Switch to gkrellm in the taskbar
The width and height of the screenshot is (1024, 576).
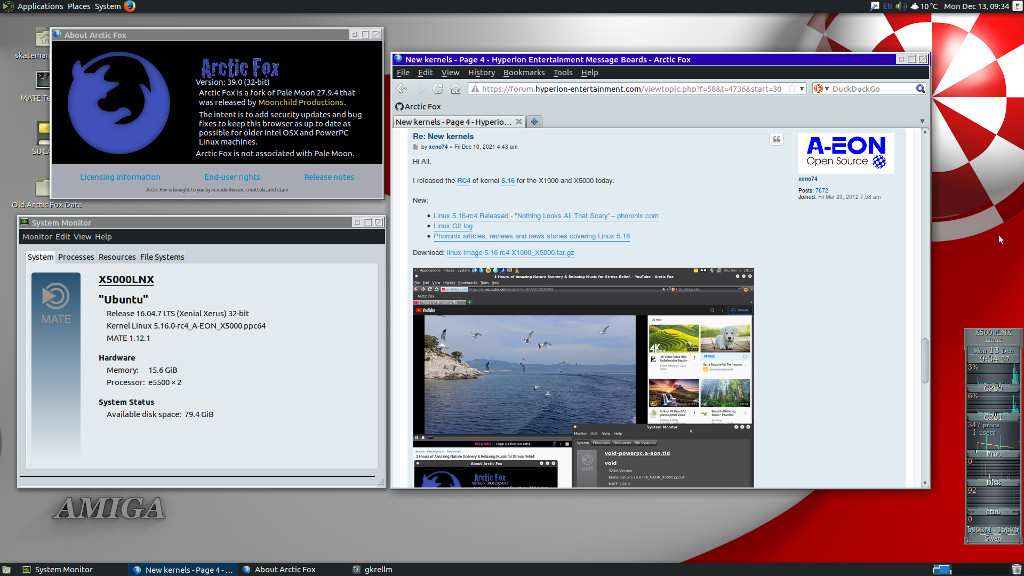[374, 569]
